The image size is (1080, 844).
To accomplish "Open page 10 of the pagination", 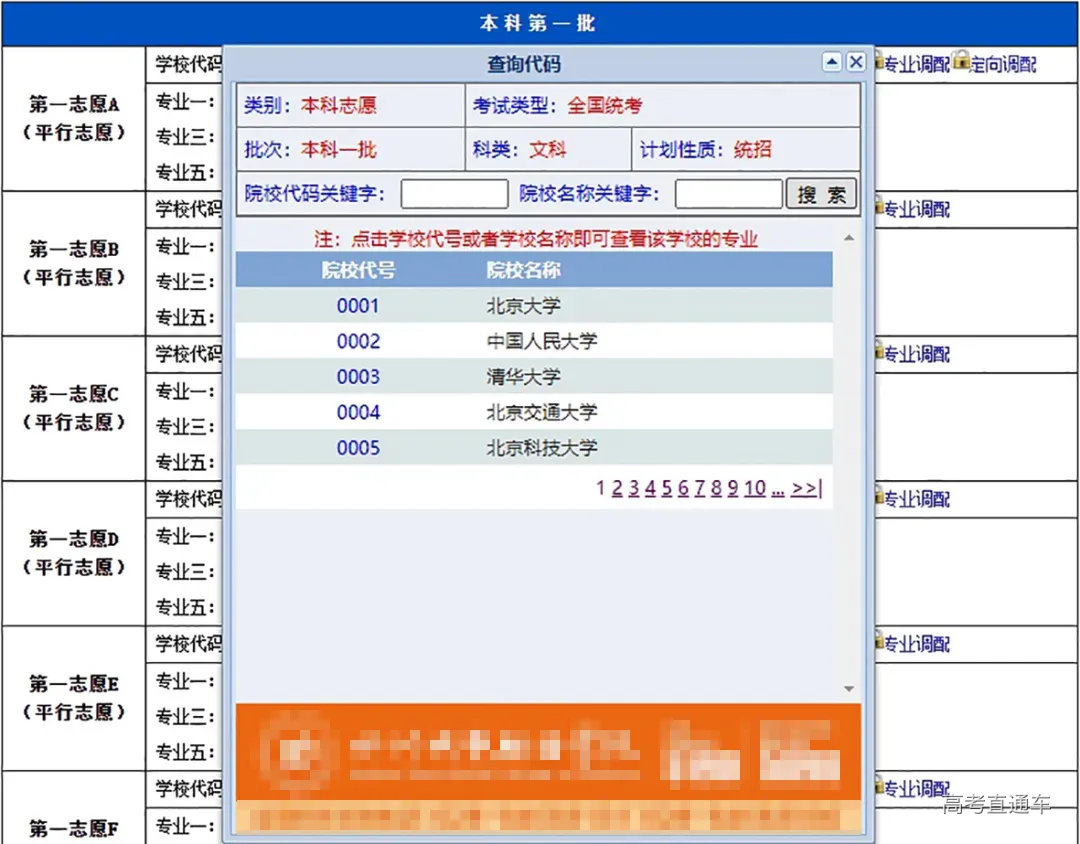I will [755, 488].
